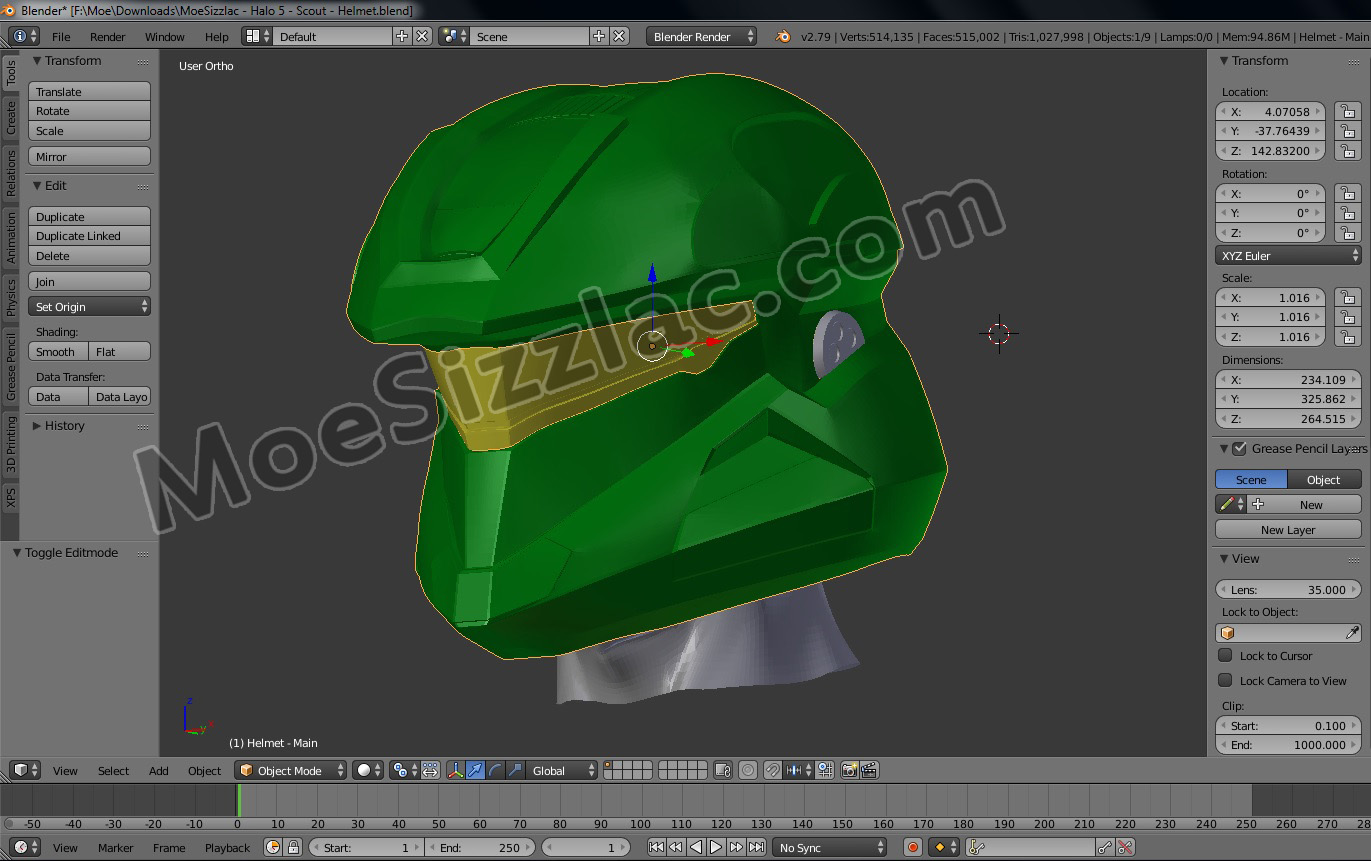Open the Set Origin dropdown

(x=89, y=307)
